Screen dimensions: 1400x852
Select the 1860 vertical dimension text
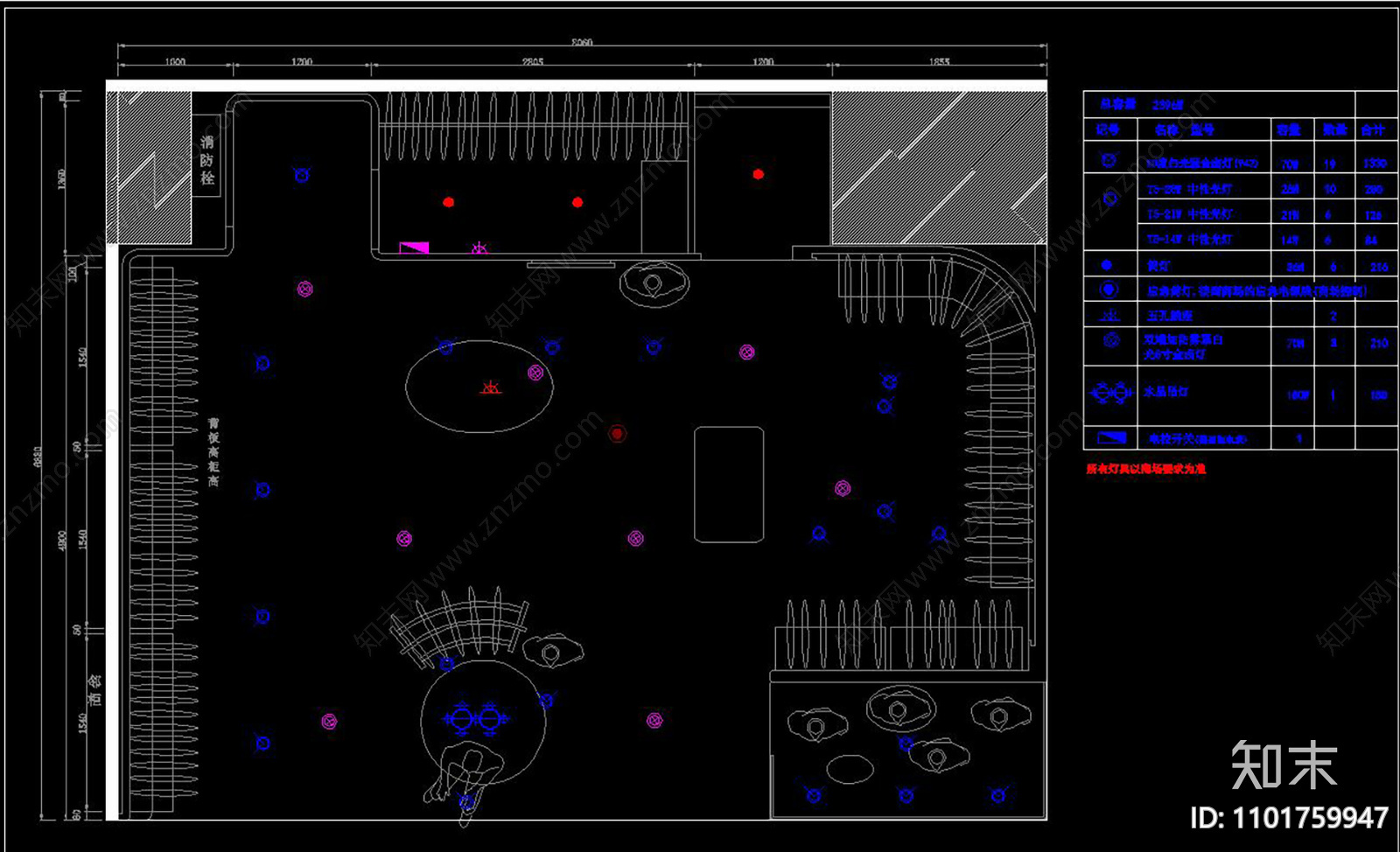tap(61, 179)
